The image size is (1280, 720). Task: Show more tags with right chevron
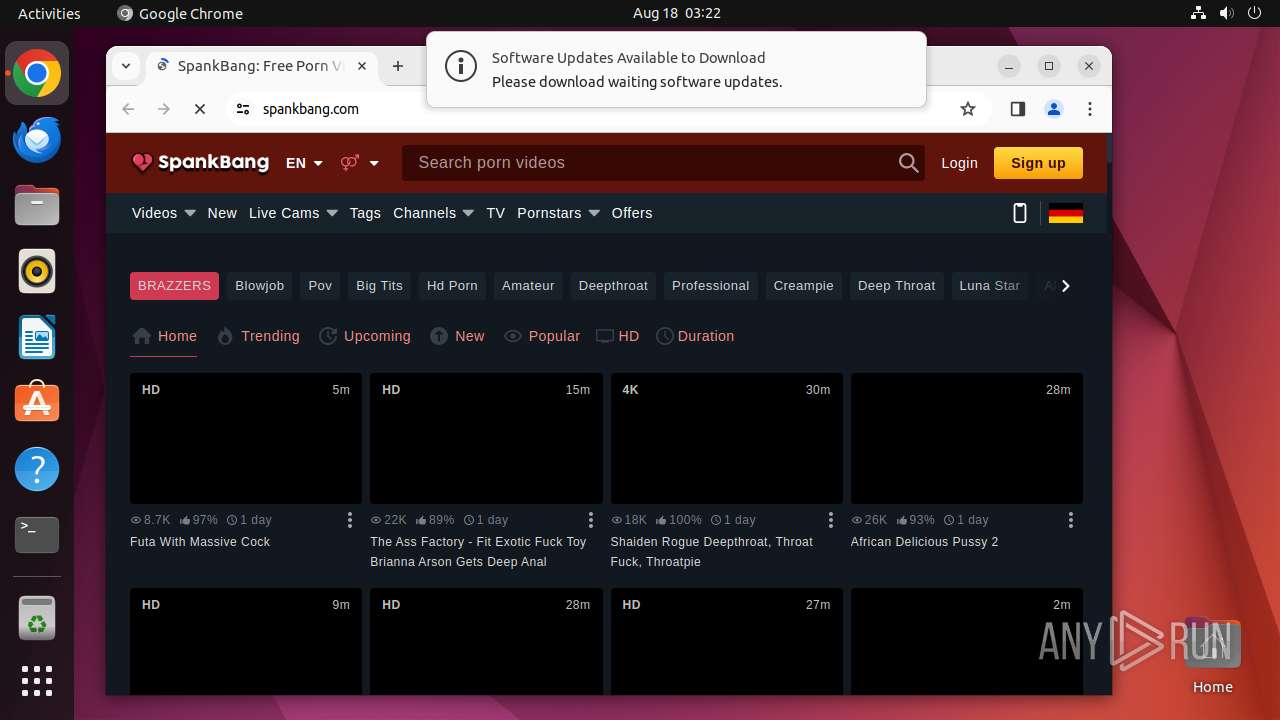pos(1066,286)
